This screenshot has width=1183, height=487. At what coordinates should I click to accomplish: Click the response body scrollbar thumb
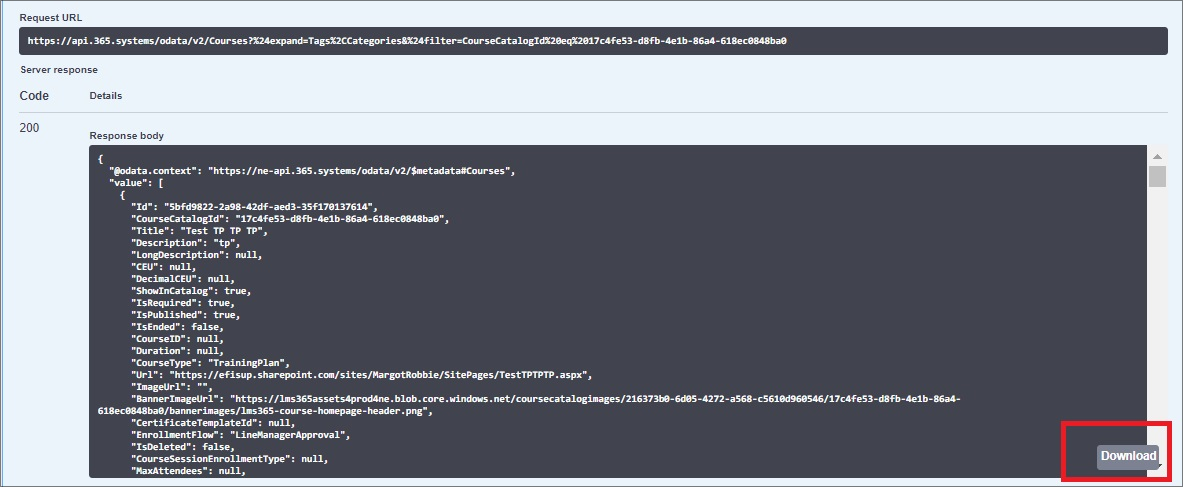pos(1157,177)
